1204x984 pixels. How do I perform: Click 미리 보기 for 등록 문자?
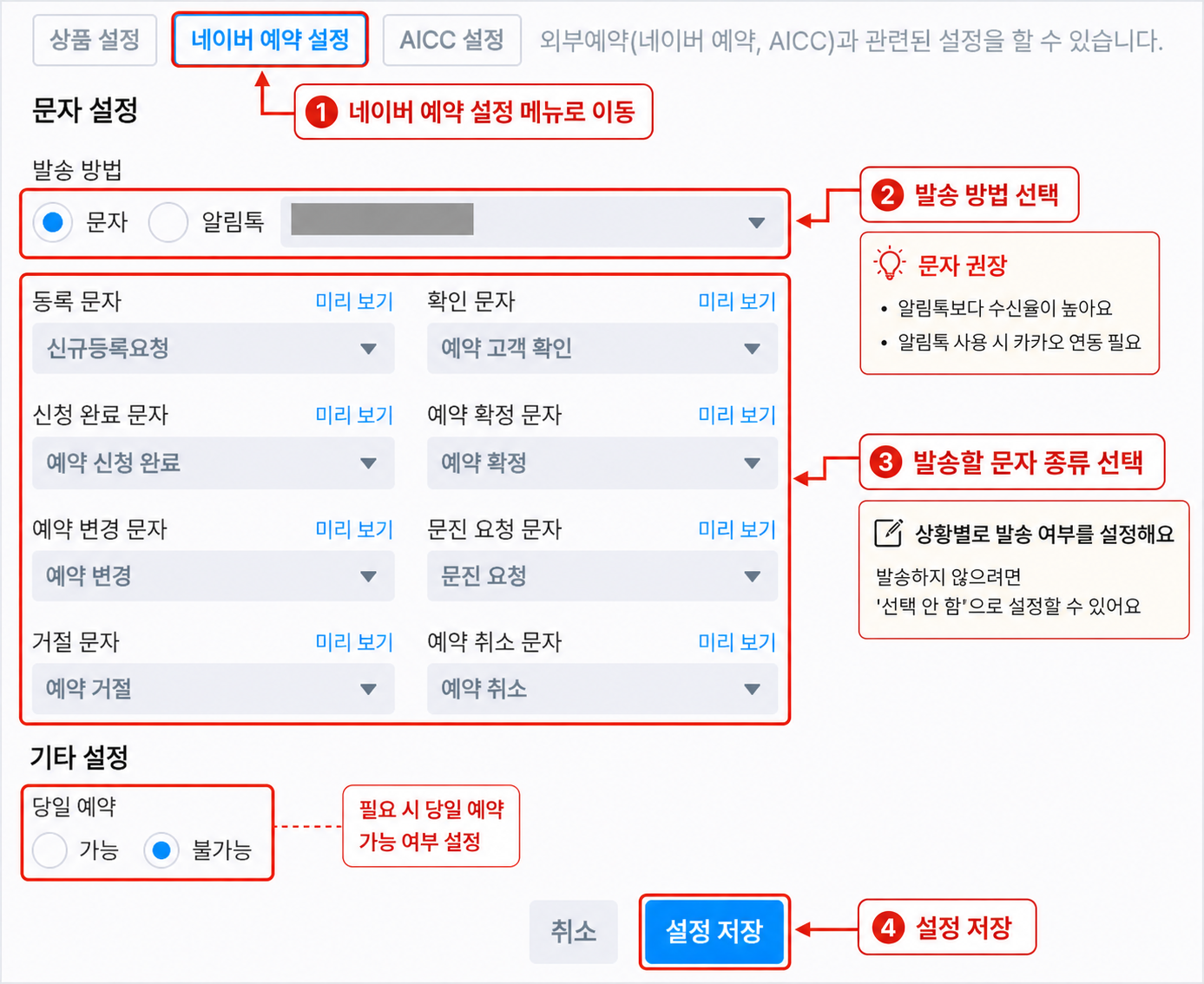click(354, 301)
